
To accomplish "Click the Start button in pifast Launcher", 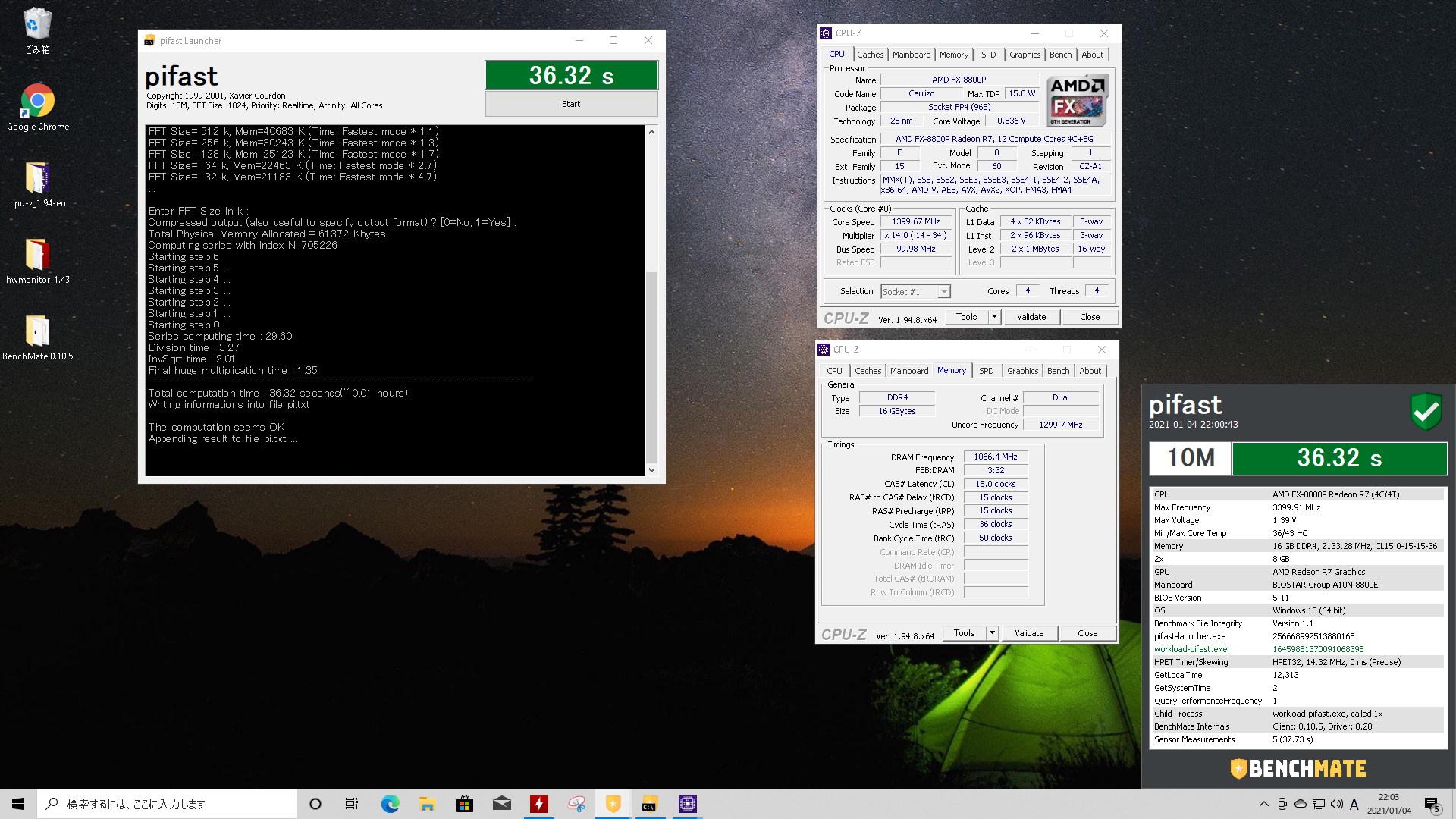I will point(571,104).
